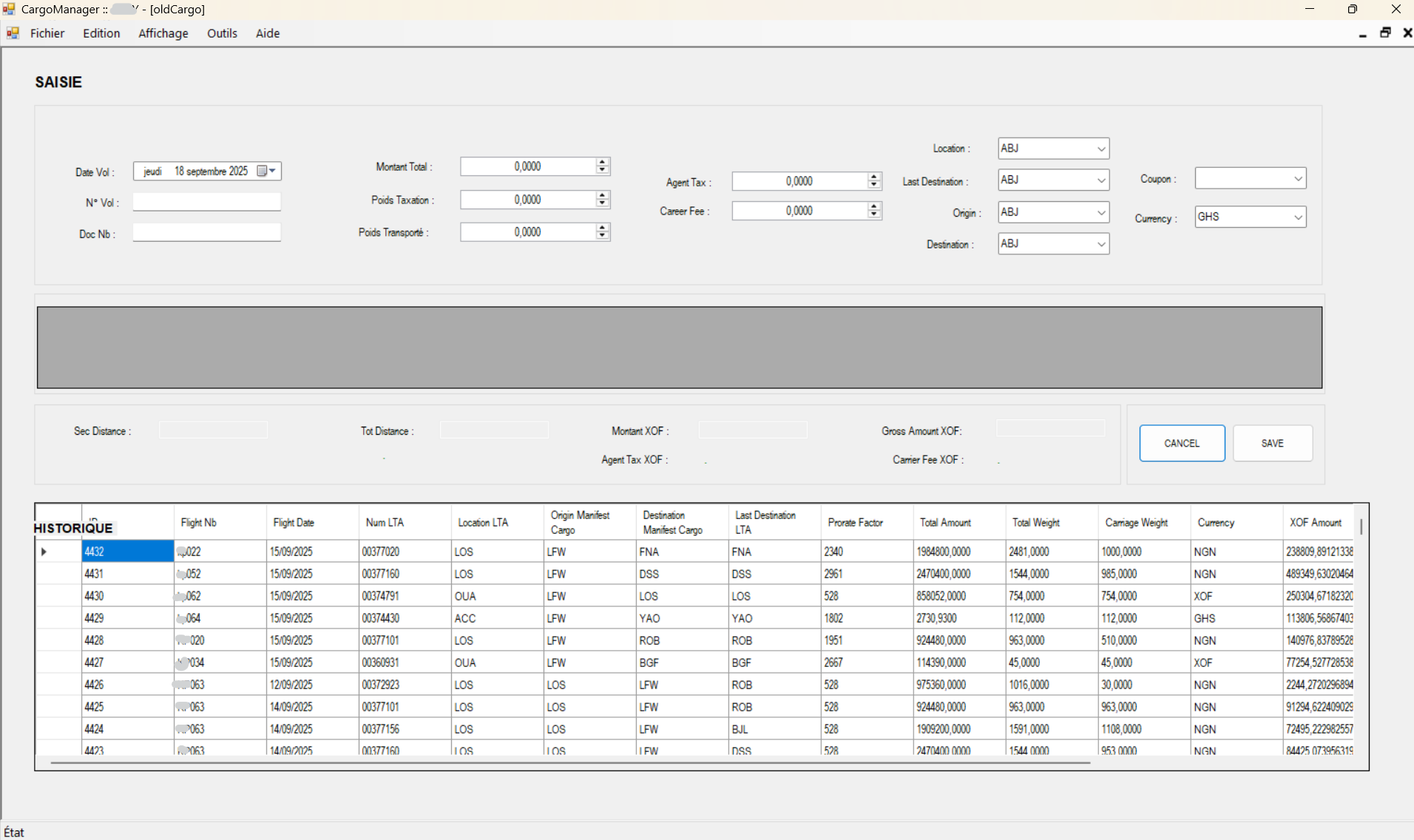The height and width of the screenshot is (840, 1414).
Task: Increase the Poids Transporté spinner
Action: pyautogui.click(x=603, y=228)
